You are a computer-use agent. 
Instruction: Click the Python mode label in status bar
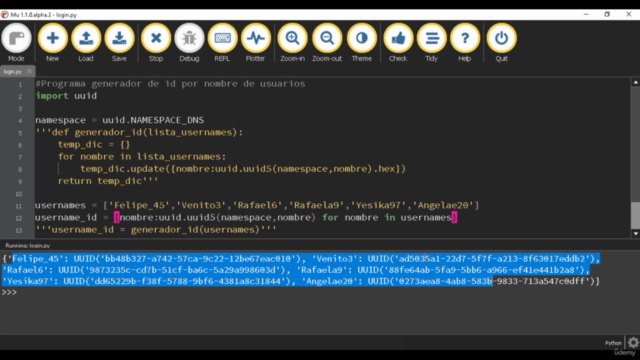[x=613, y=343]
